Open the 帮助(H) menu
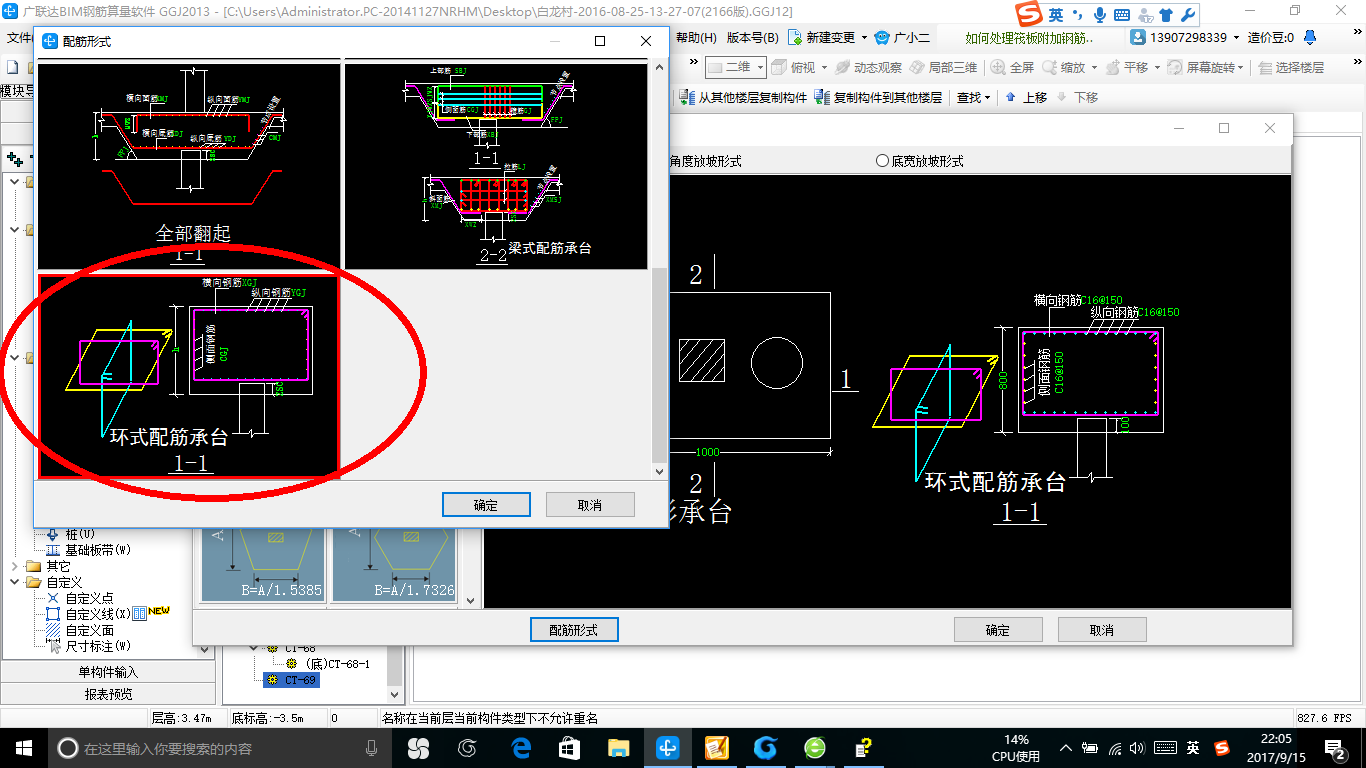The width and height of the screenshot is (1366, 768). tap(696, 37)
